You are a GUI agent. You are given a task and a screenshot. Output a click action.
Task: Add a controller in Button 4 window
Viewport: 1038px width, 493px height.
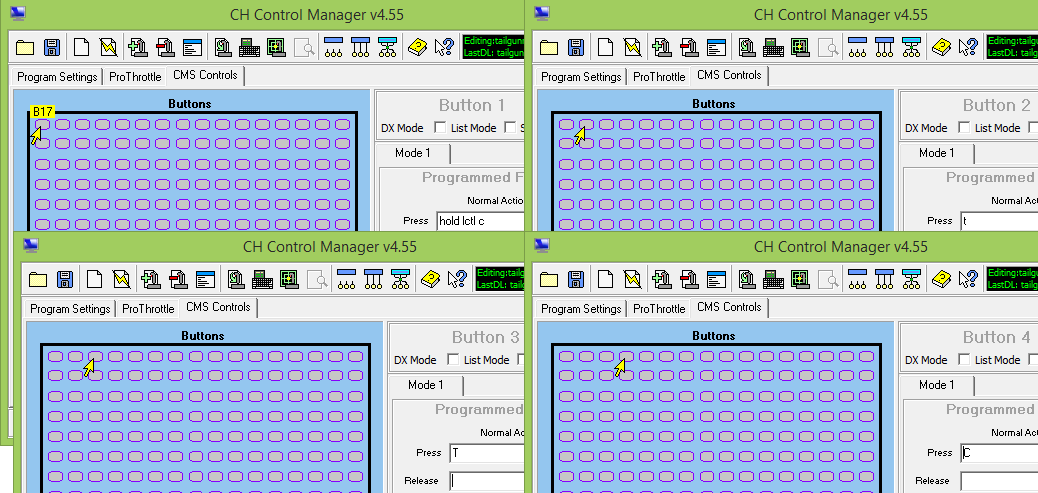662,279
